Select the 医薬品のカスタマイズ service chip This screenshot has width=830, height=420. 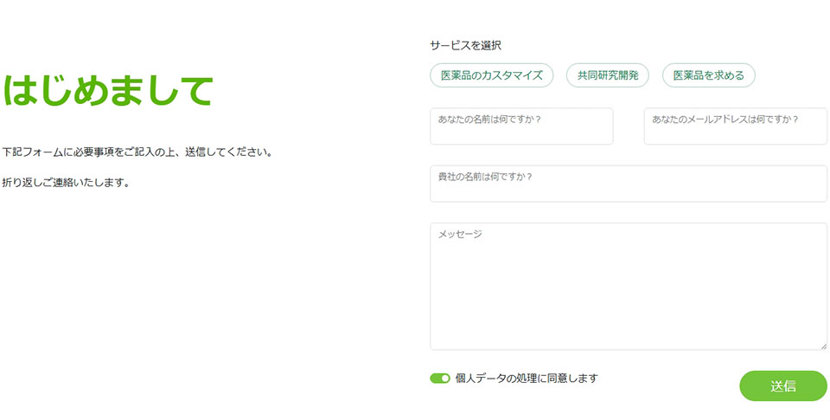coord(491,75)
